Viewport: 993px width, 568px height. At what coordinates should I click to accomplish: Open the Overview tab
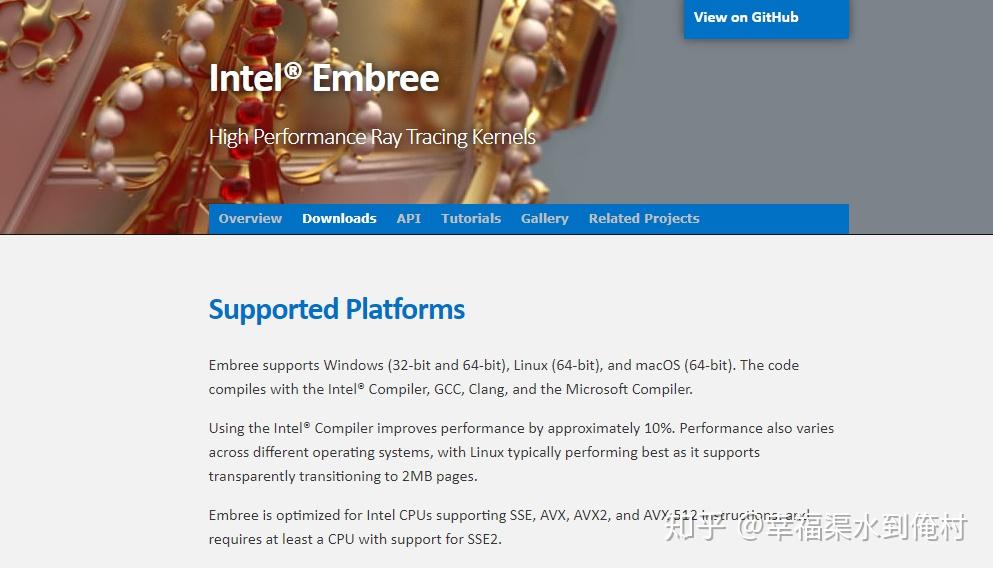(x=250, y=218)
